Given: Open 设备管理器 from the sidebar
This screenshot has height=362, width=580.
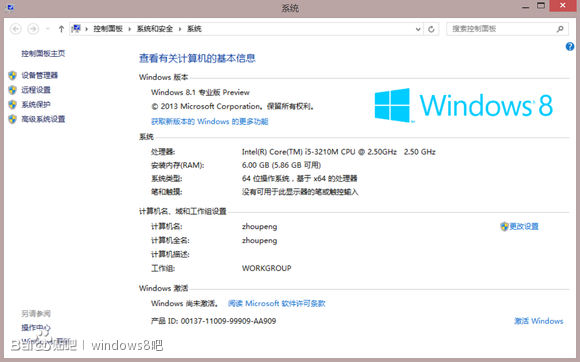Looking at the screenshot, I should click(40, 75).
